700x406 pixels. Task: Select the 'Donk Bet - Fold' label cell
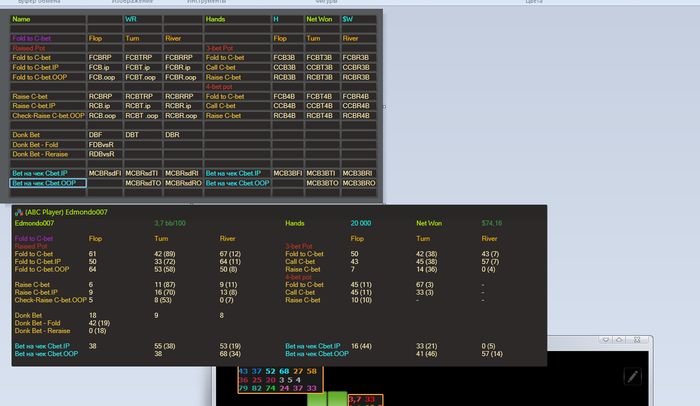pyautogui.click(x=48, y=145)
